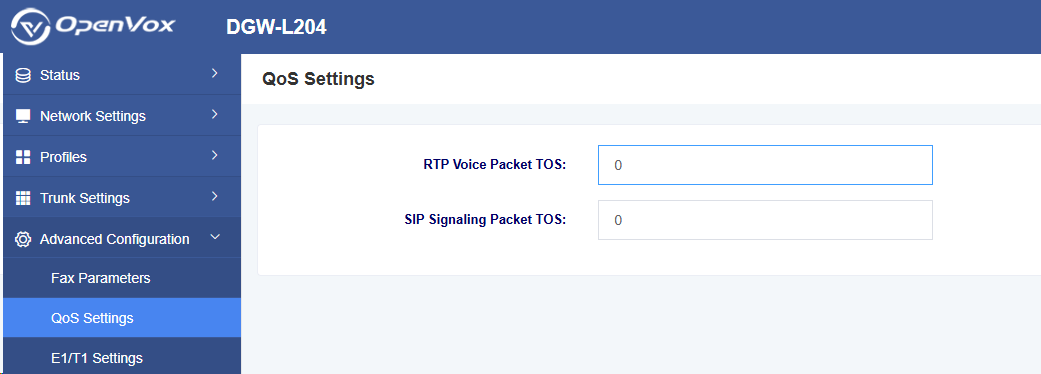This screenshot has width=1041, height=374.
Task: Expand the Profiles chevron arrow
Action: pos(214,155)
